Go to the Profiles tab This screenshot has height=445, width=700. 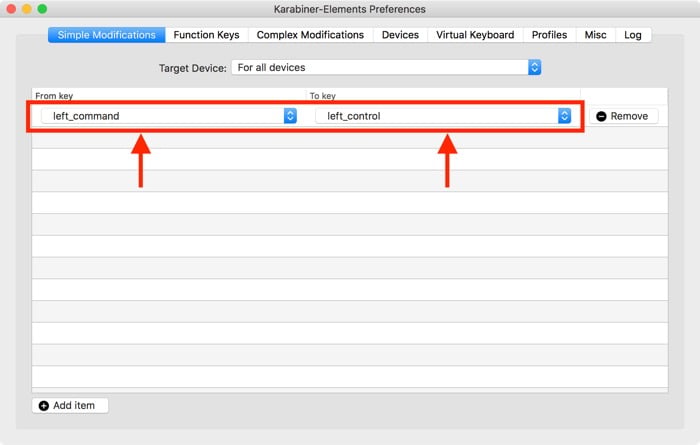click(549, 35)
